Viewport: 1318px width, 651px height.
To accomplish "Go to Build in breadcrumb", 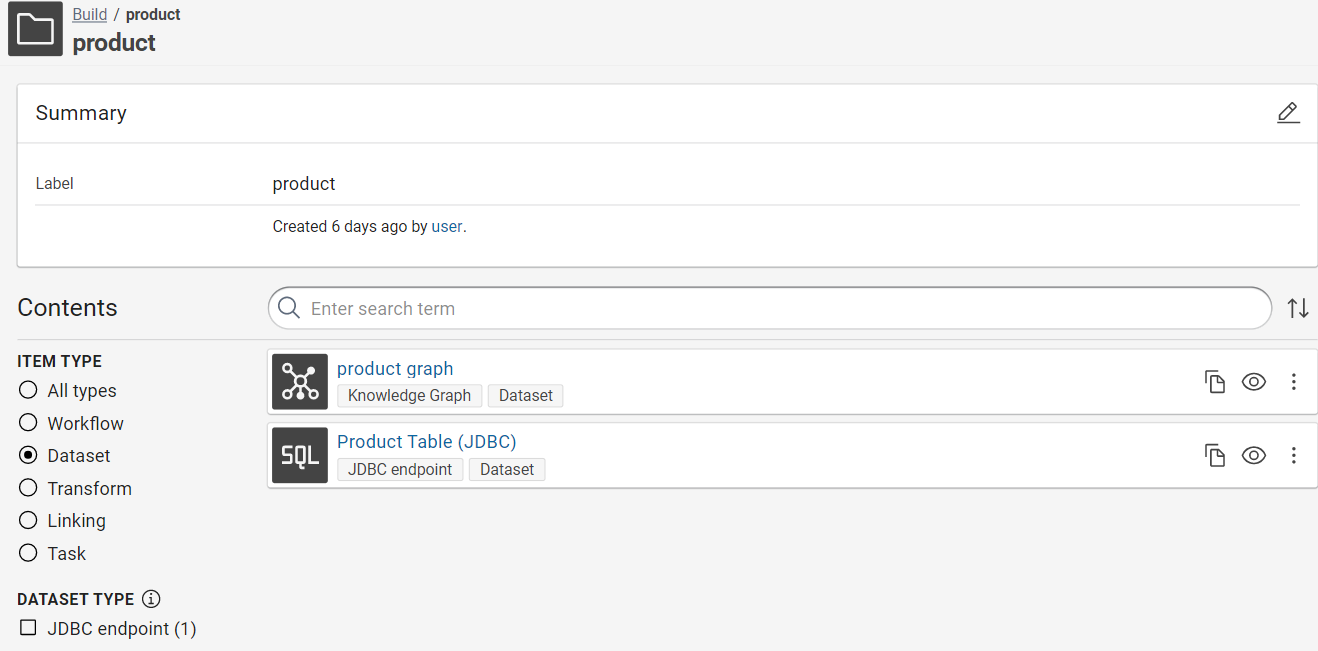I will [x=89, y=15].
